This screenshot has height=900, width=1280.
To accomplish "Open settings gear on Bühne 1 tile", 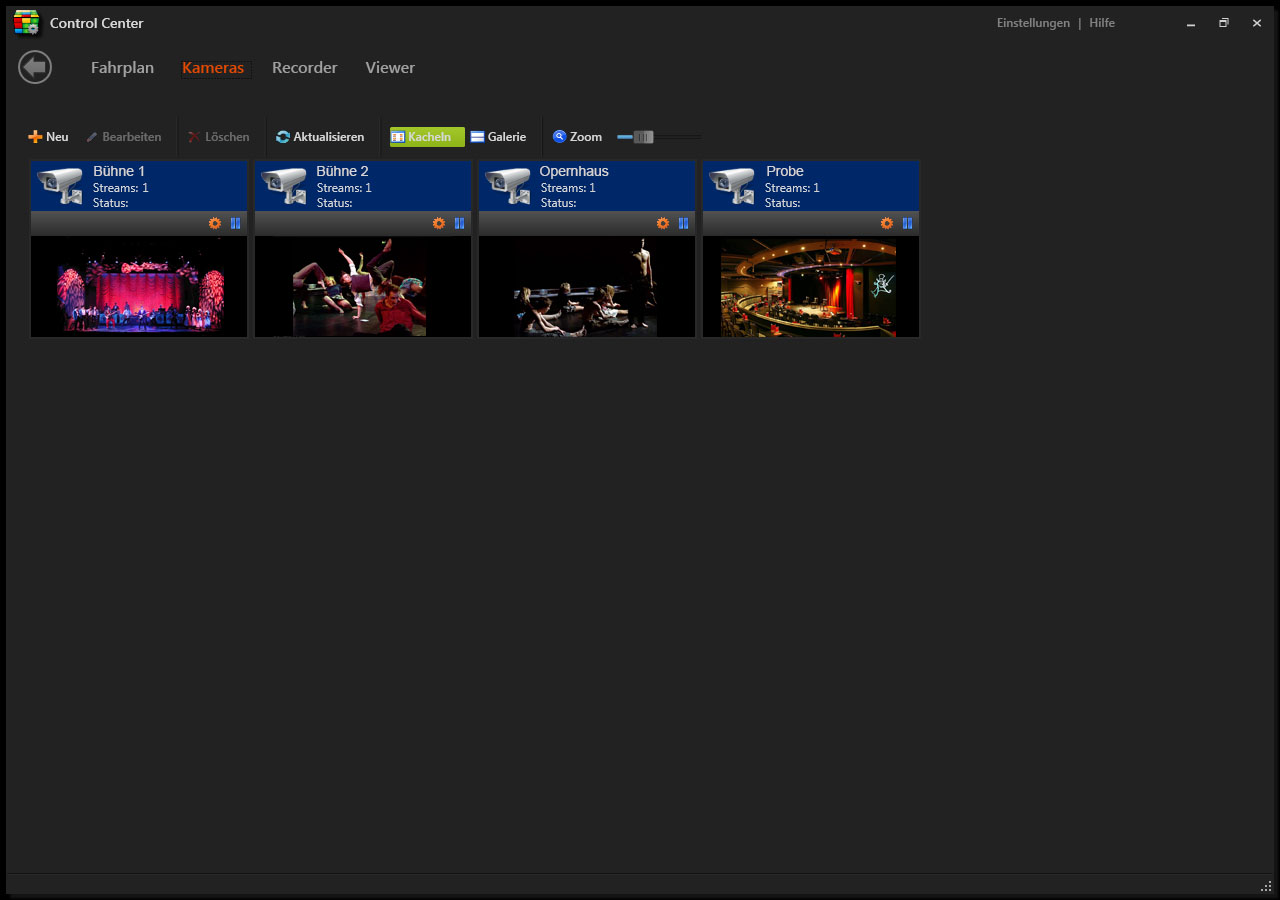I will [x=215, y=224].
